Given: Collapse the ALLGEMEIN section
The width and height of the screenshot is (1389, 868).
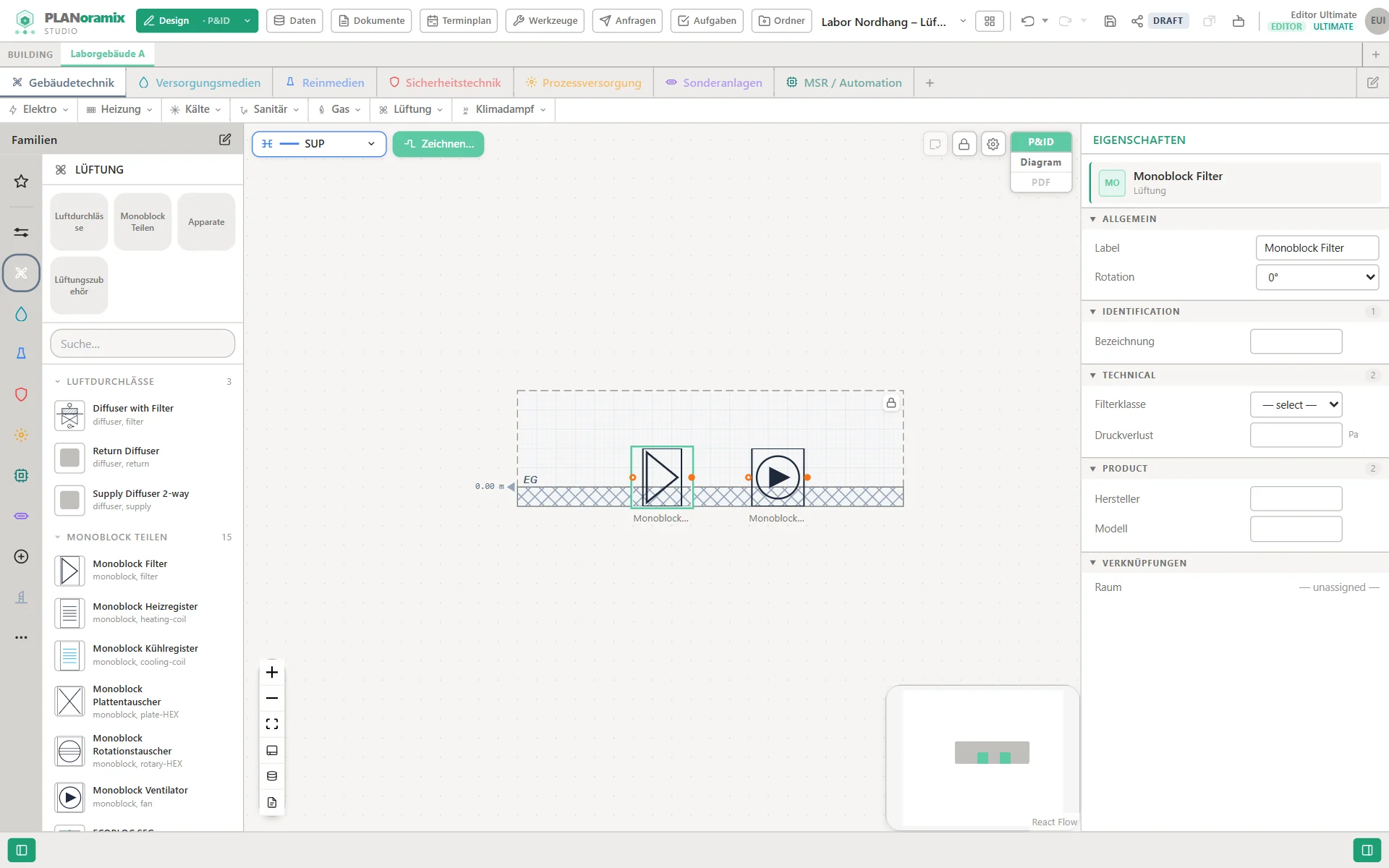Looking at the screenshot, I should 1092,219.
